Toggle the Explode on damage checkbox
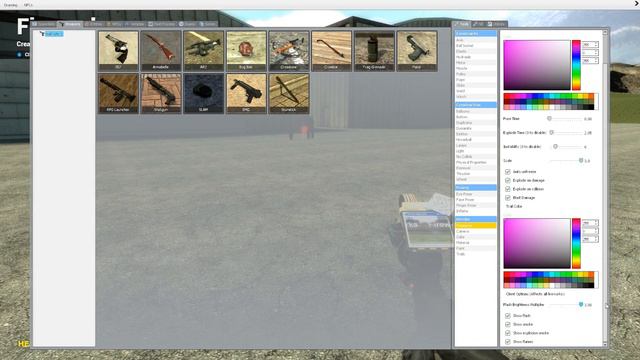The width and height of the screenshot is (640, 360). coord(508,180)
